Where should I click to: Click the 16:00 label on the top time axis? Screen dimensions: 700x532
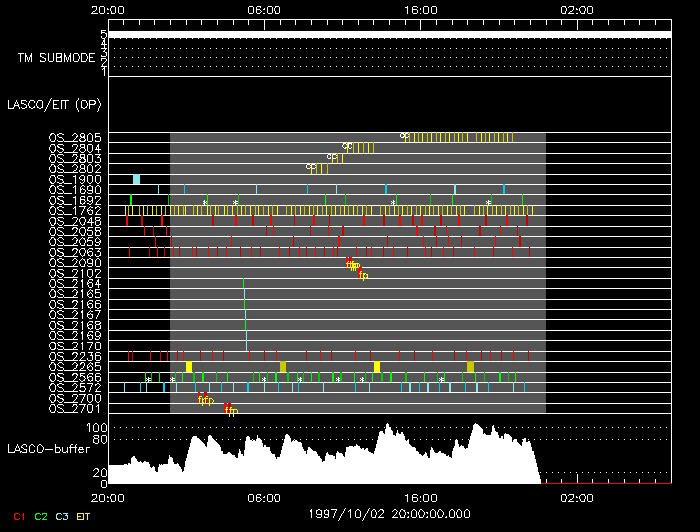pyautogui.click(x=419, y=9)
